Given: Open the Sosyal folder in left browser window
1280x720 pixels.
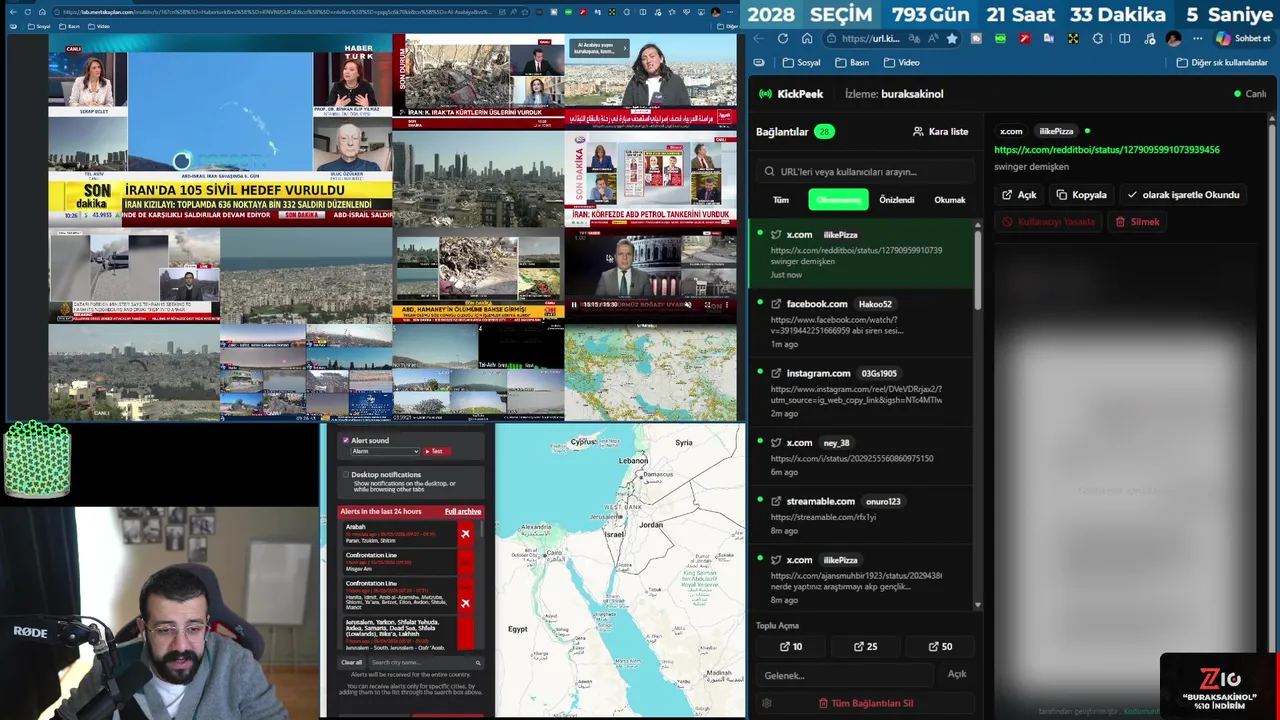Looking at the screenshot, I should (38, 26).
